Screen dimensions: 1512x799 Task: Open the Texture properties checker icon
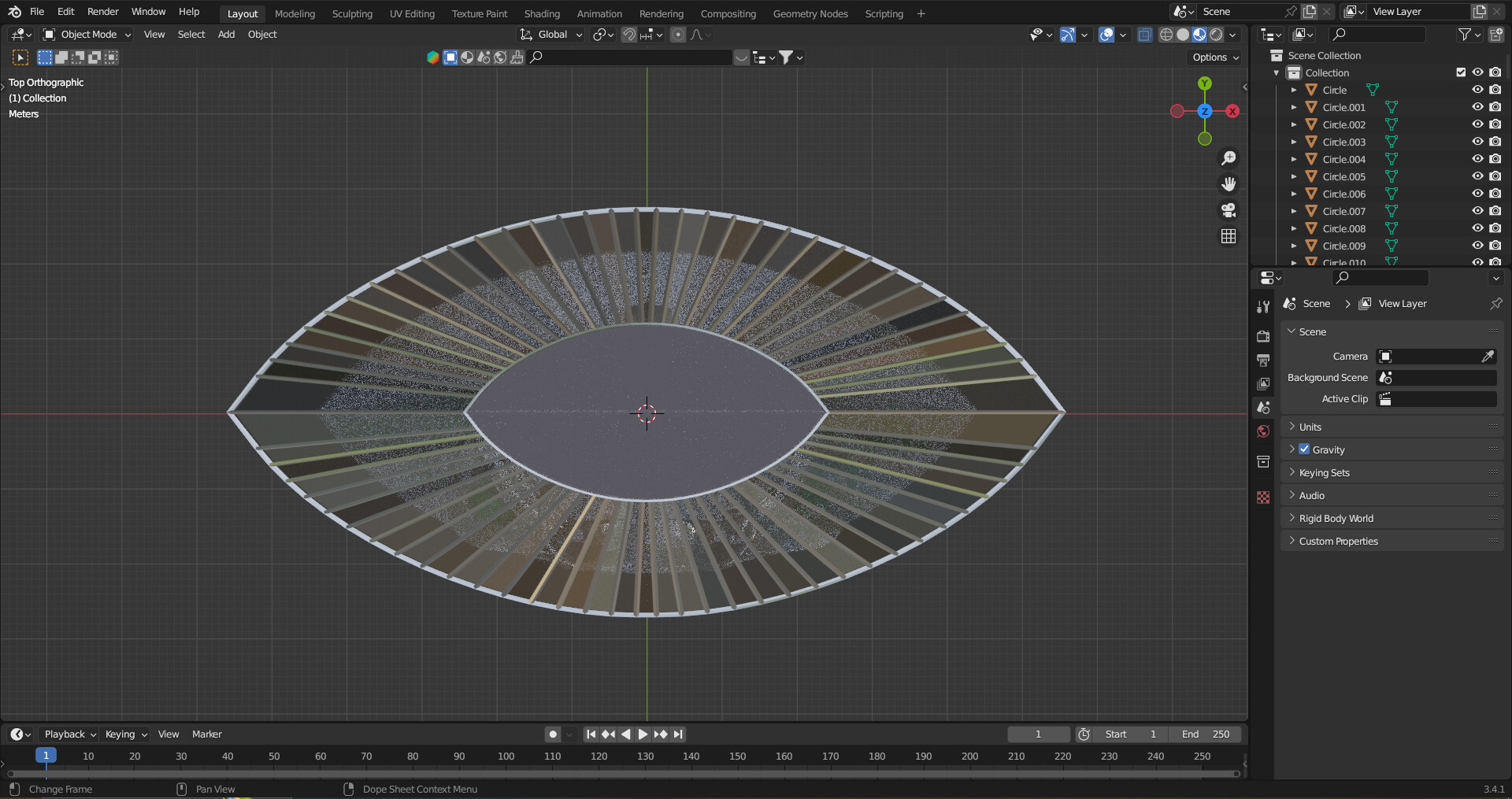pos(1263,498)
